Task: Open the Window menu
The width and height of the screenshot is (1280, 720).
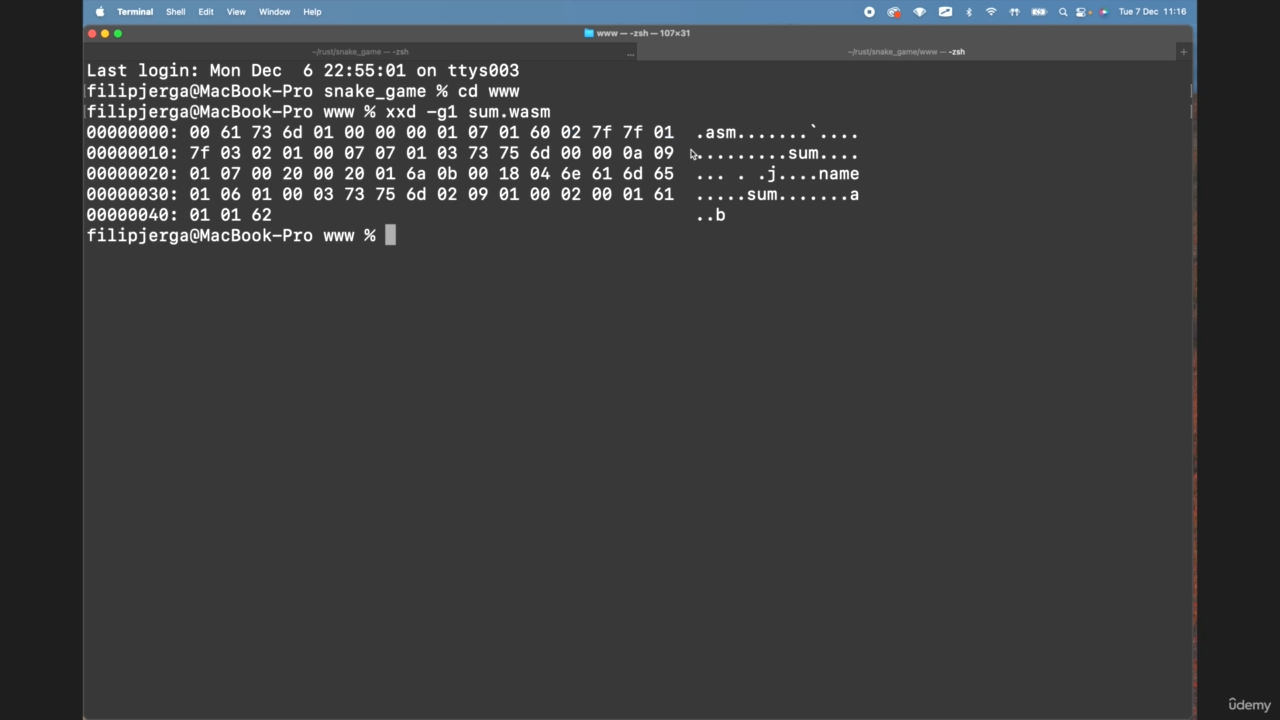Action: (274, 12)
